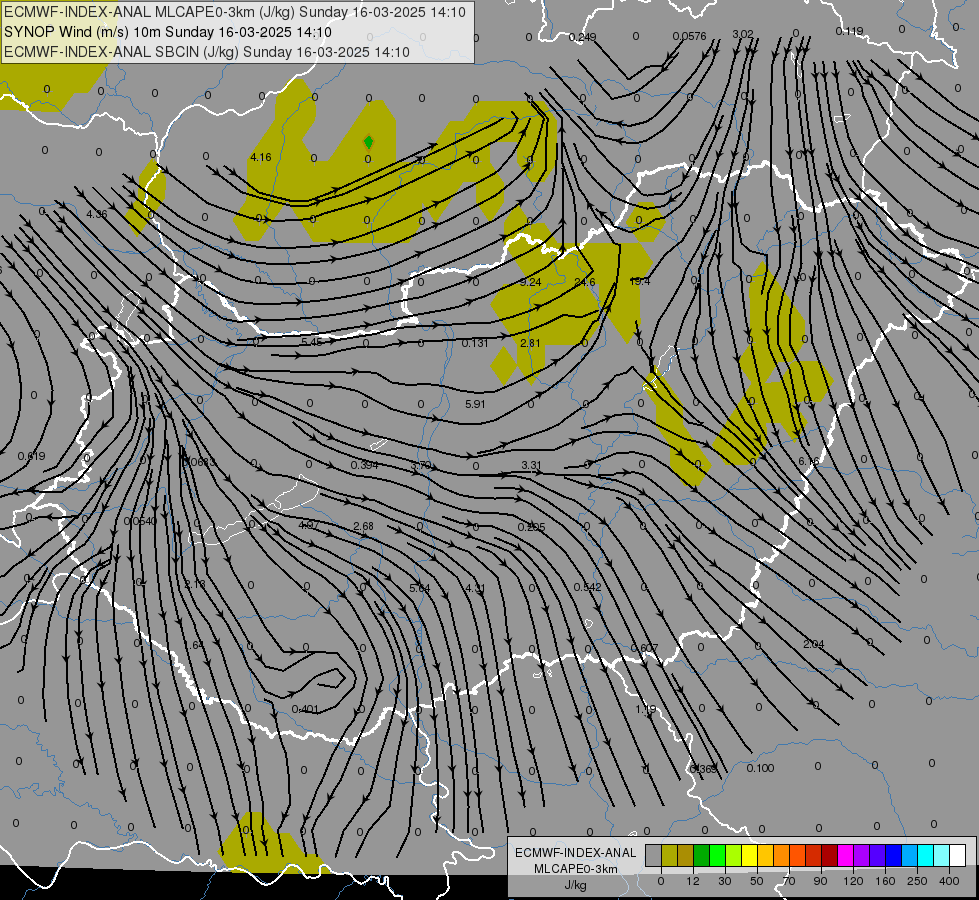Click the map value 5.45

pos(312,342)
